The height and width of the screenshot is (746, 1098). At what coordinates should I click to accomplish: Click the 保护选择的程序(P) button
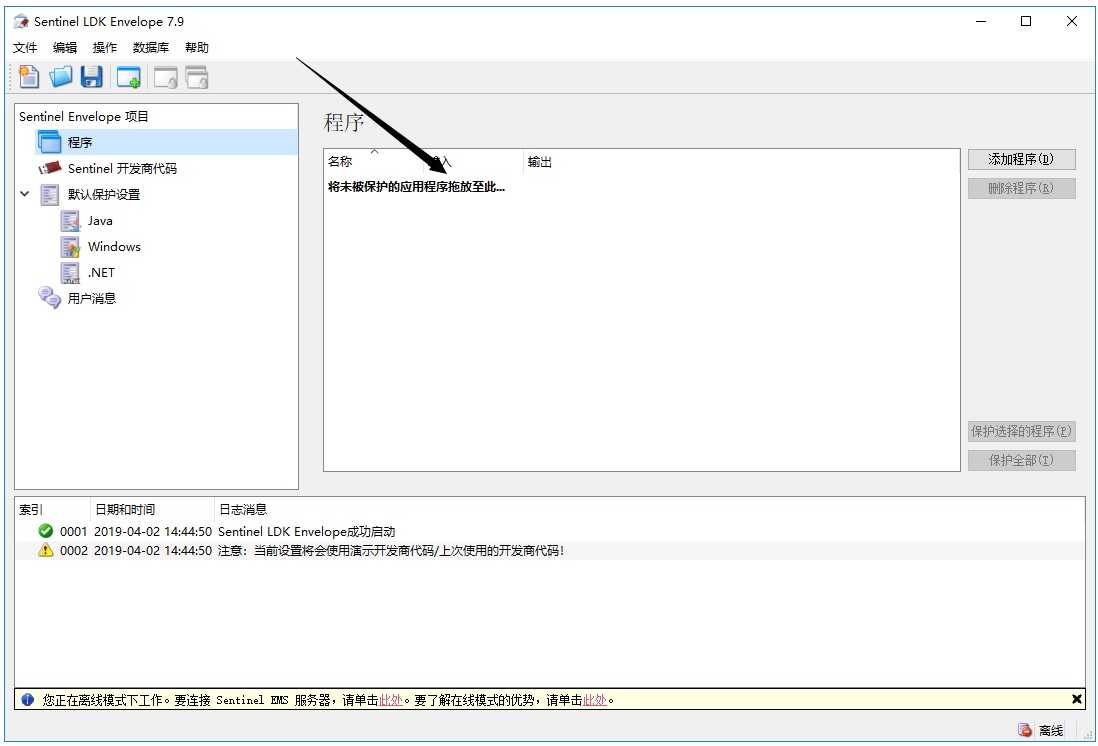(x=1021, y=431)
